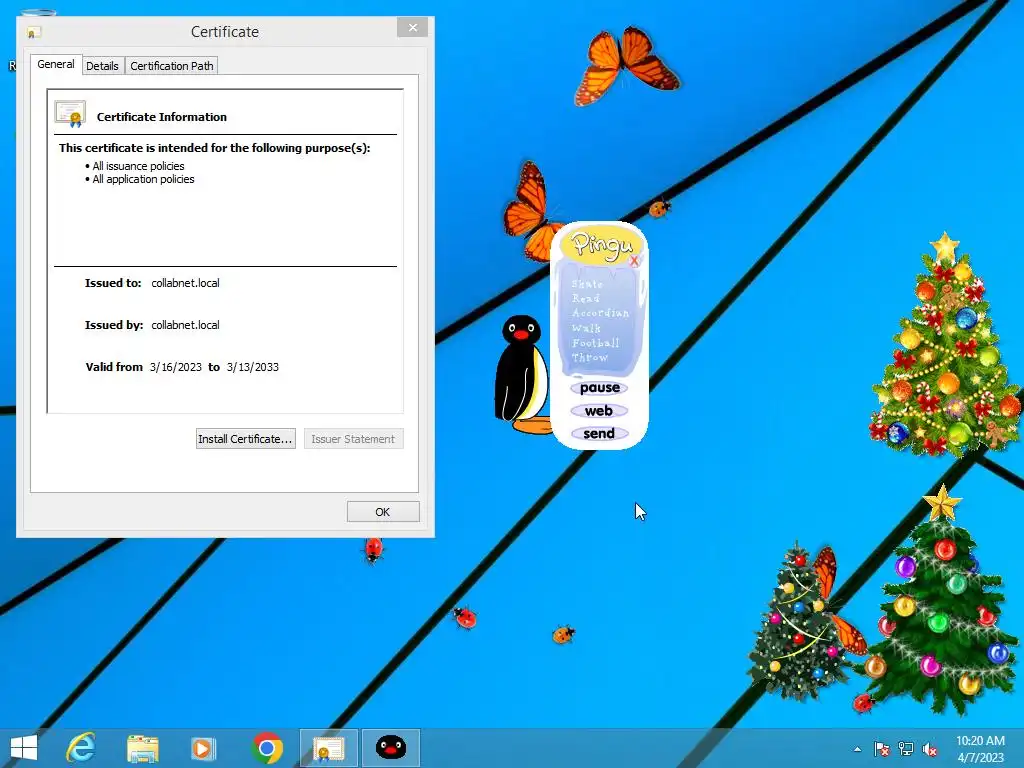Click the Action Center flag tray icon
1024x768 pixels.
point(882,749)
